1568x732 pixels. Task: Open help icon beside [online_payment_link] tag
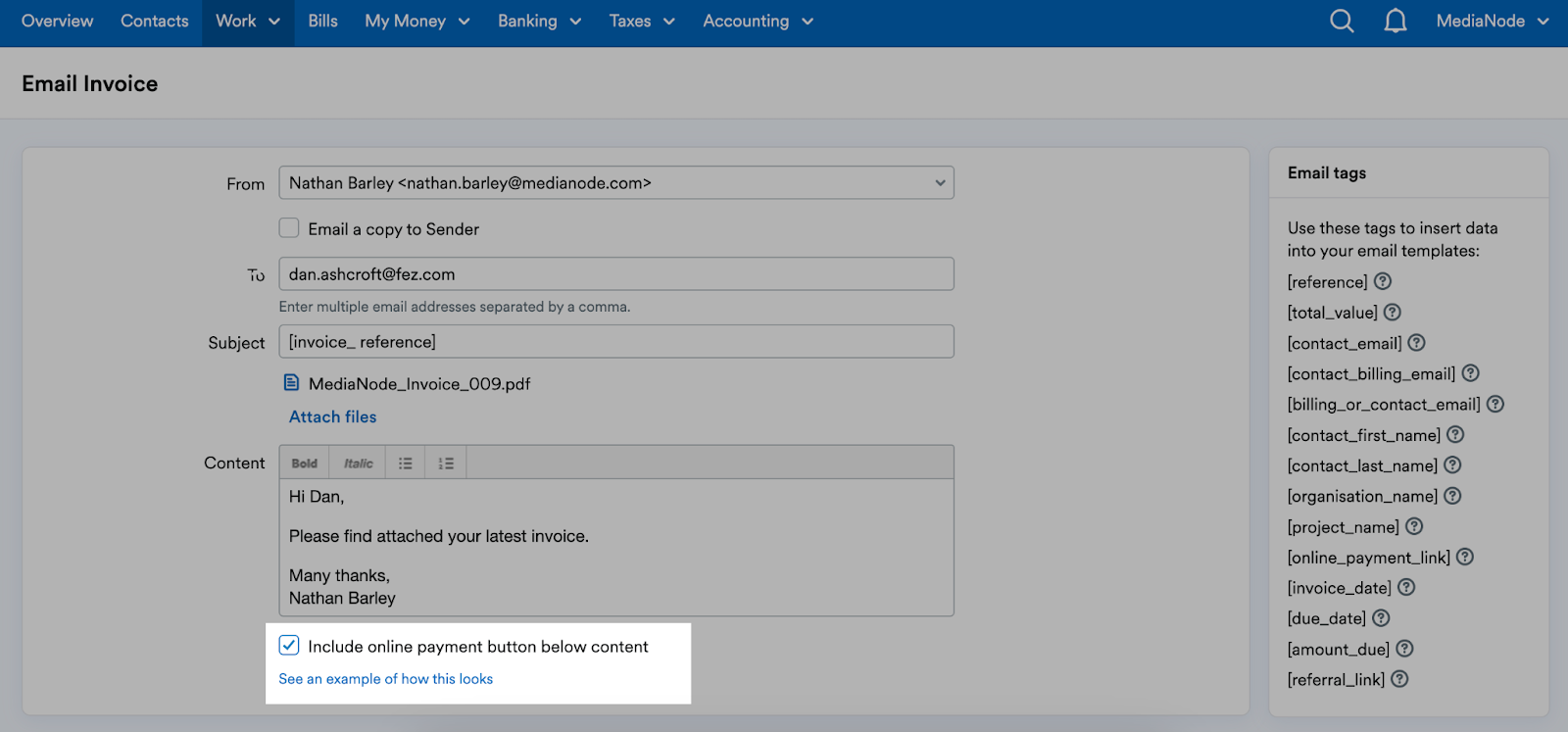1465,557
